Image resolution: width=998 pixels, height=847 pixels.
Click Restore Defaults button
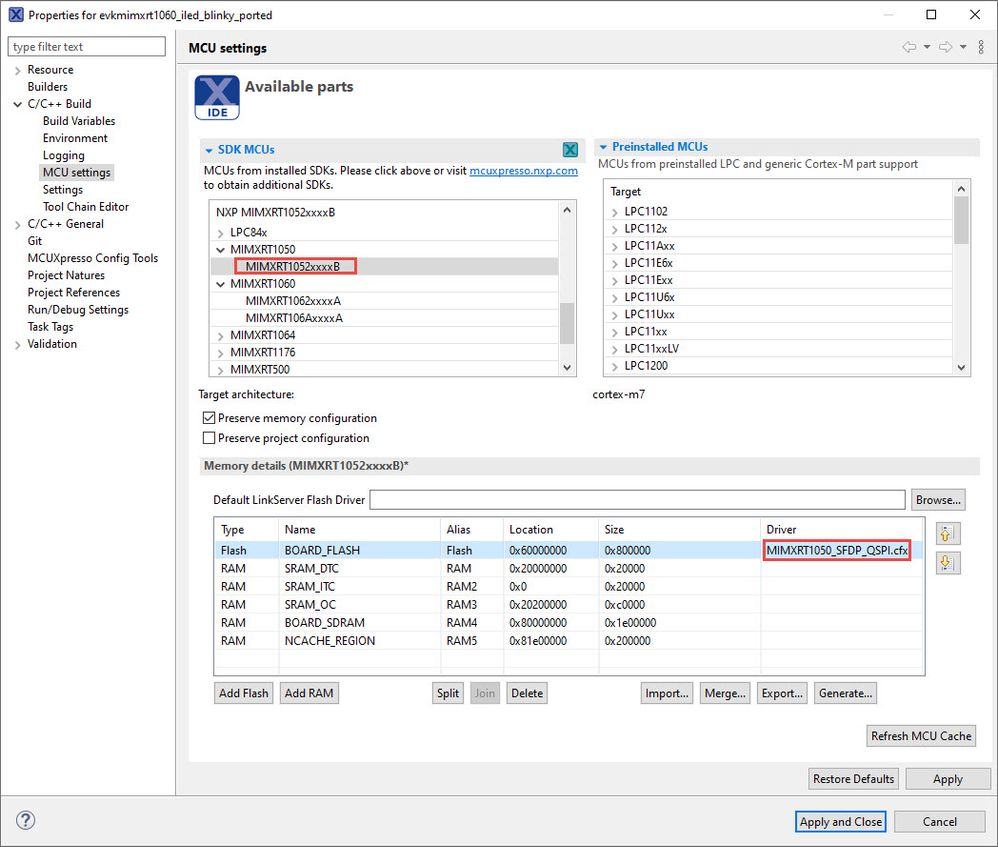pyautogui.click(x=854, y=779)
